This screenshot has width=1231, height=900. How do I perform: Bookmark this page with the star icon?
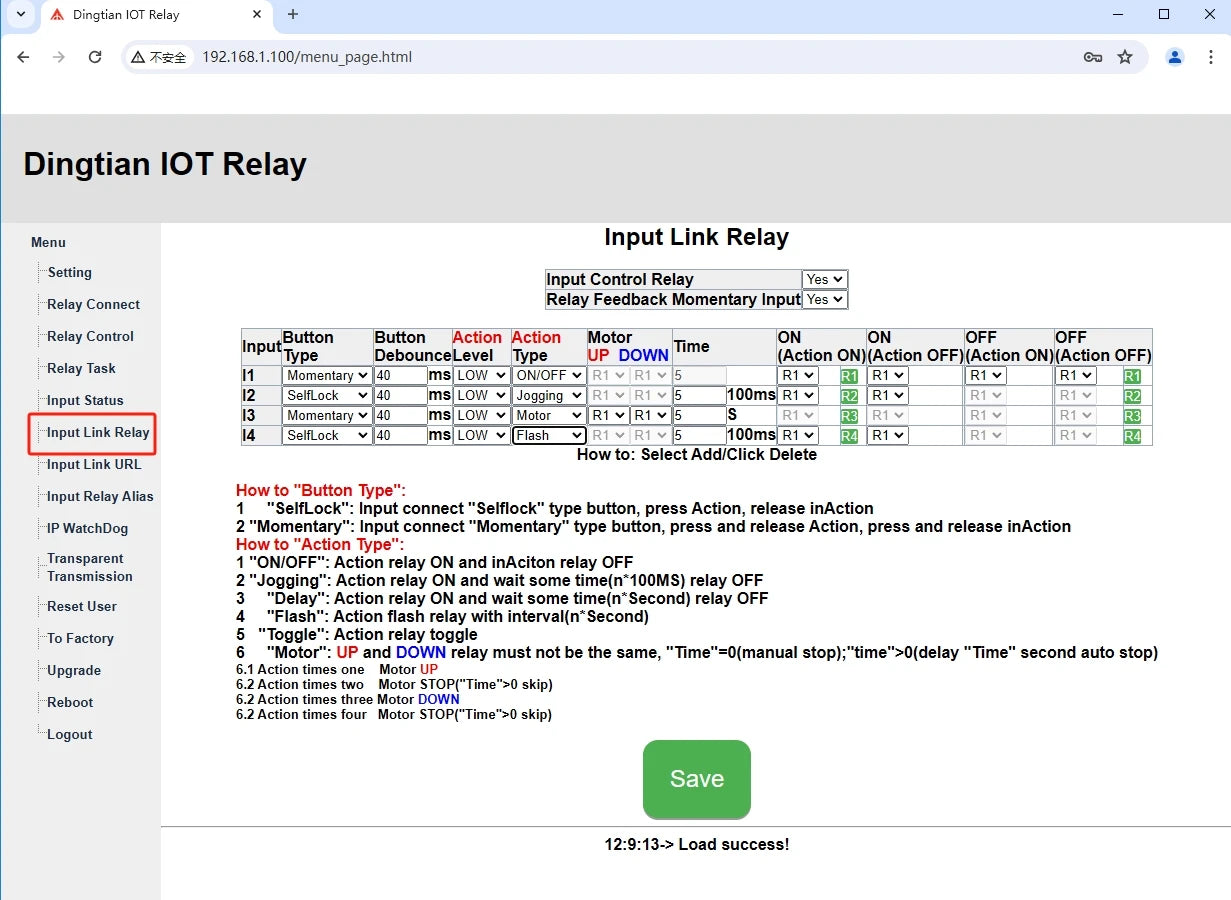point(1125,57)
